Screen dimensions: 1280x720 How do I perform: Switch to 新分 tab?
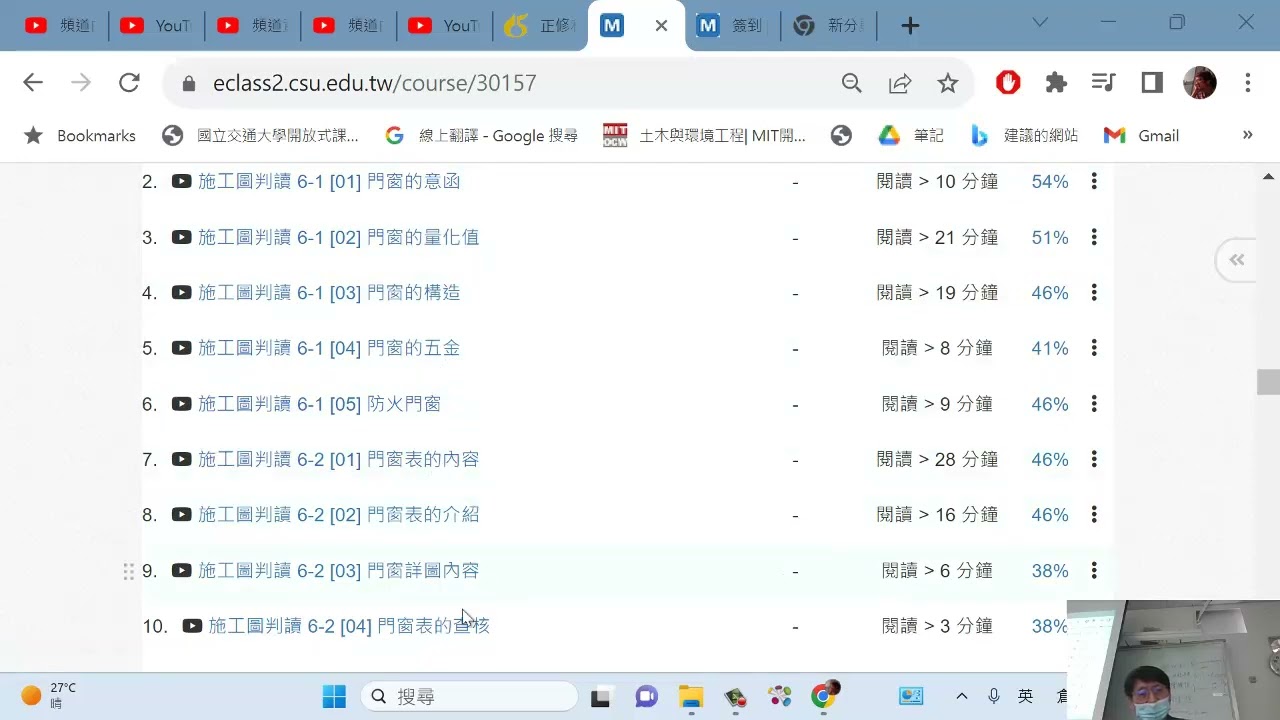[x=829, y=26]
